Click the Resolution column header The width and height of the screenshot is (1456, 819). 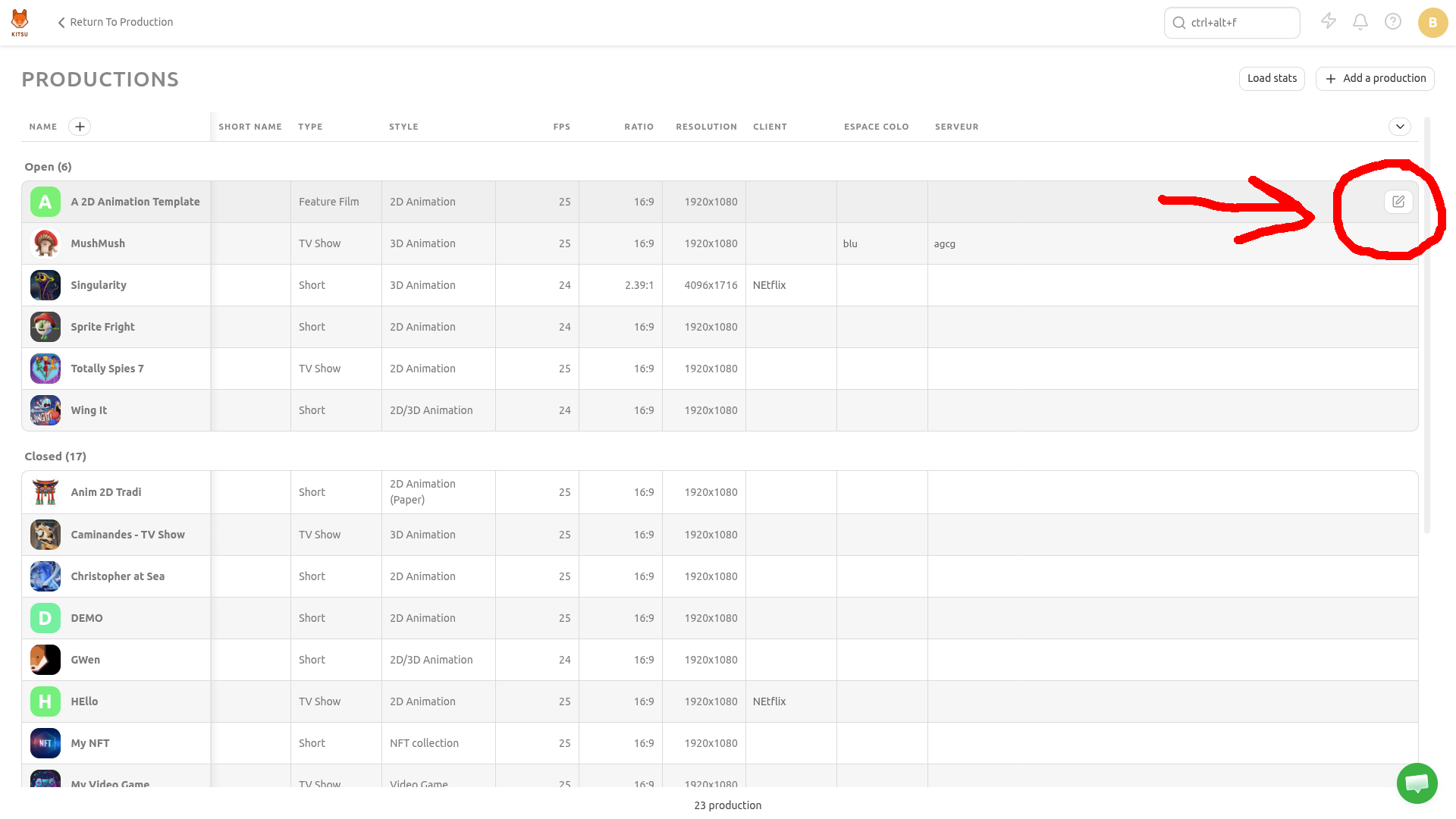[706, 127]
